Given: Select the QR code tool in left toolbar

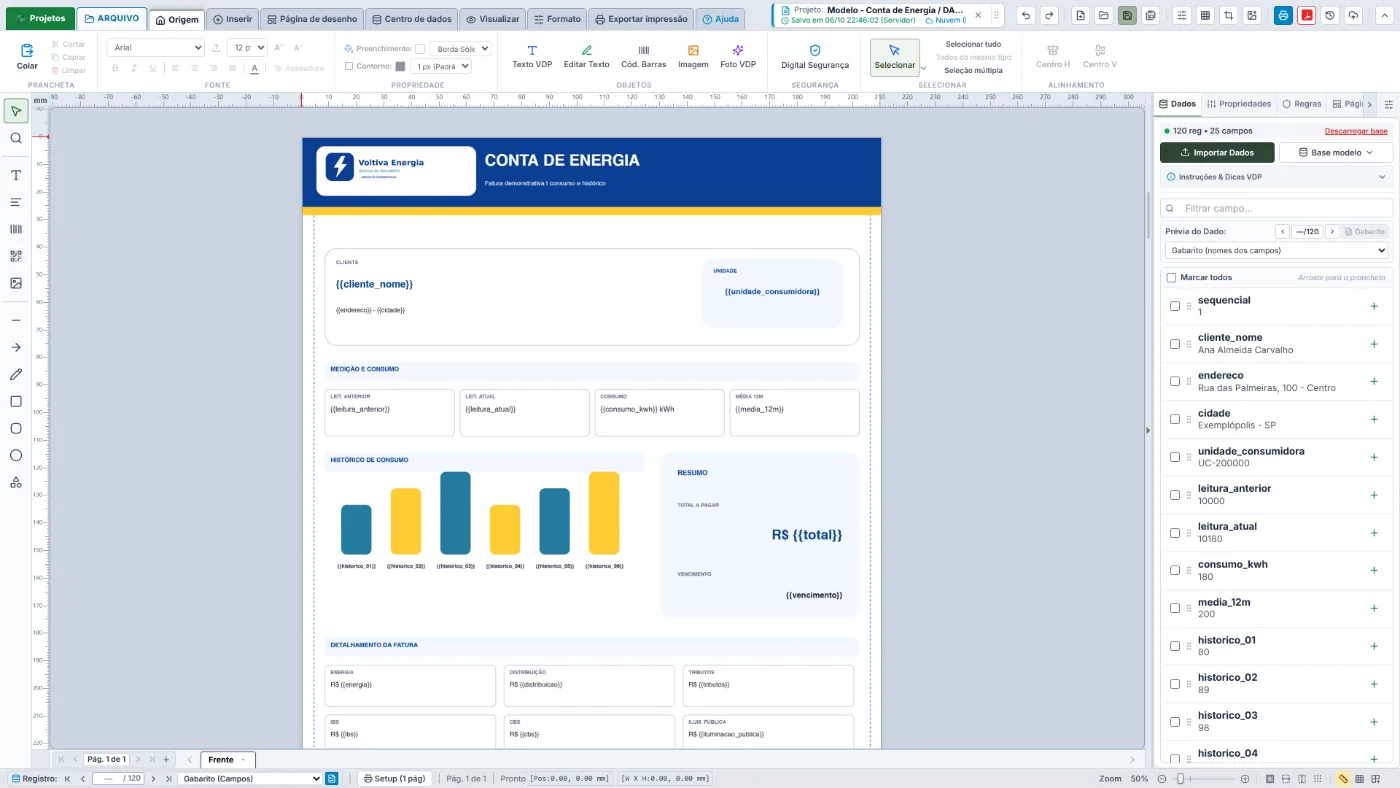Looking at the screenshot, I should [x=16, y=256].
